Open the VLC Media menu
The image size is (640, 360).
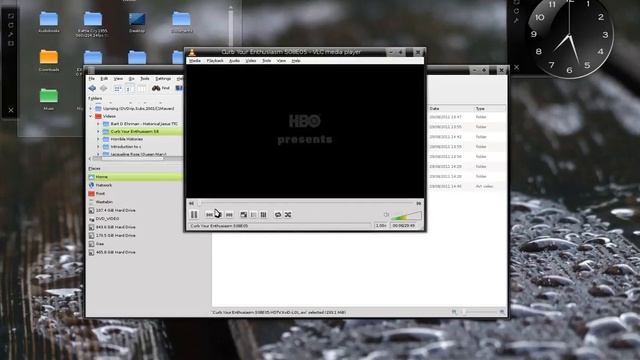(x=195, y=60)
